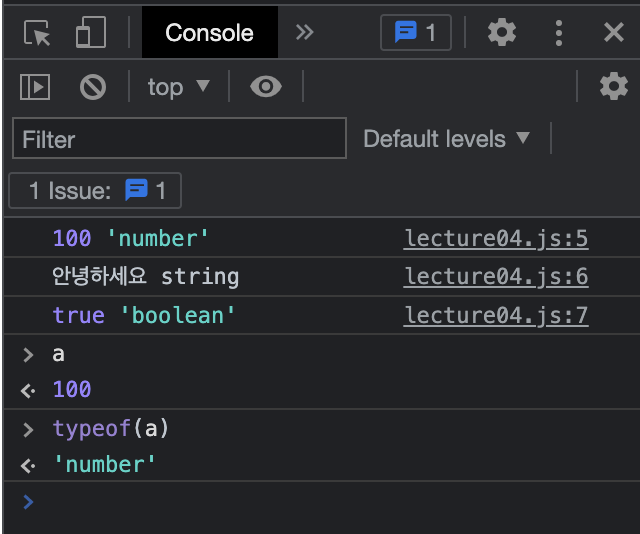Select the inspect element picker icon
Screen dimensions: 640x534
[x=38, y=33]
